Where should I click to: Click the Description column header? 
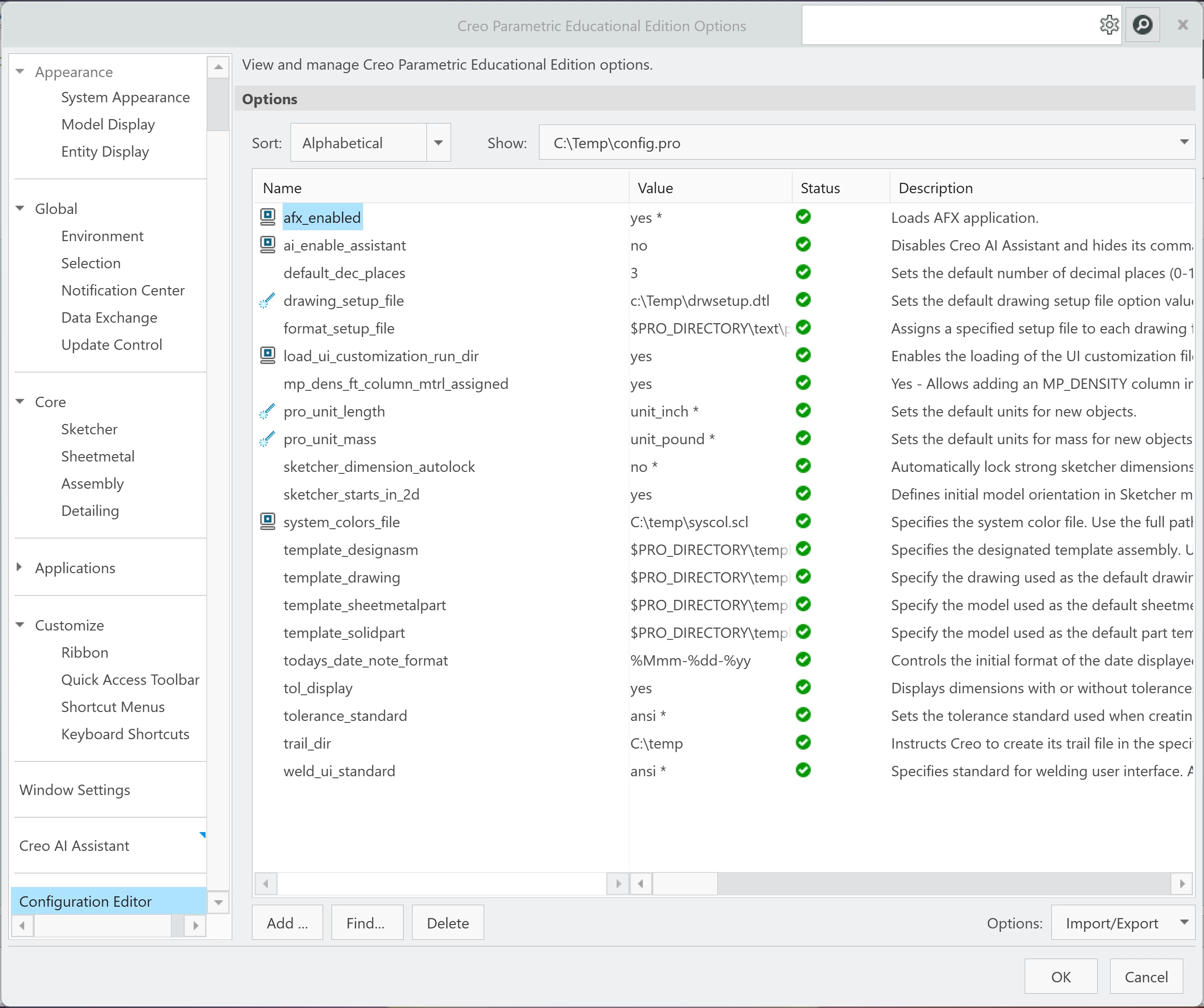point(1042,187)
